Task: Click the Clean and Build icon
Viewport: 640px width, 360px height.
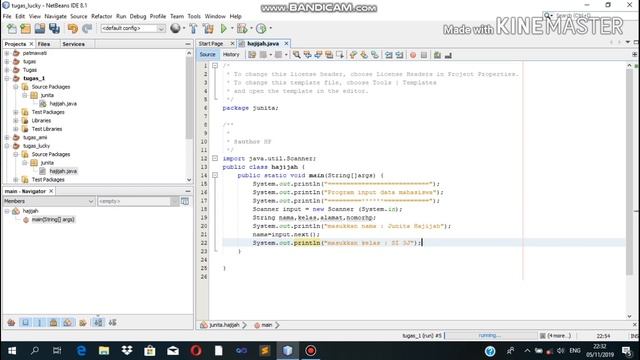Action: pos(208,29)
